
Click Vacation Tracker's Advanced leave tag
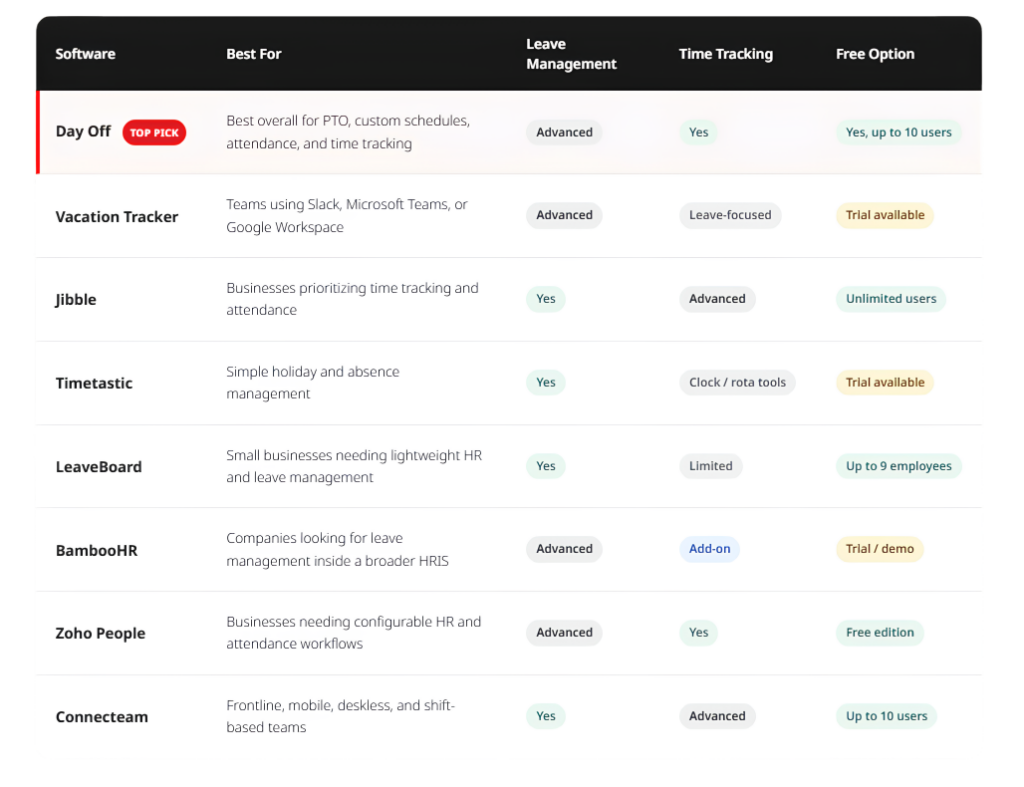click(564, 215)
